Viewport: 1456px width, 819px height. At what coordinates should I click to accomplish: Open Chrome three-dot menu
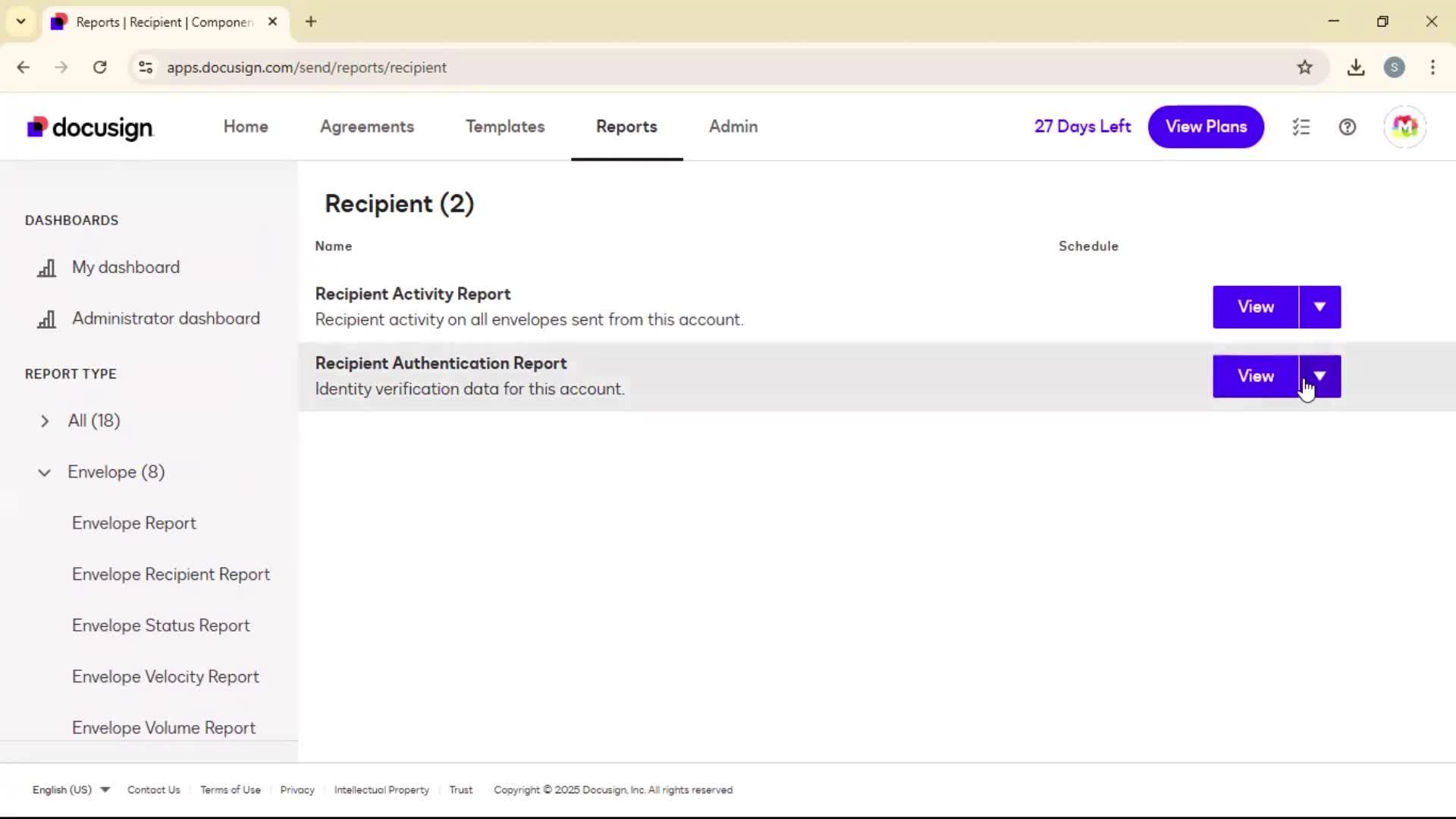pyautogui.click(x=1432, y=67)
